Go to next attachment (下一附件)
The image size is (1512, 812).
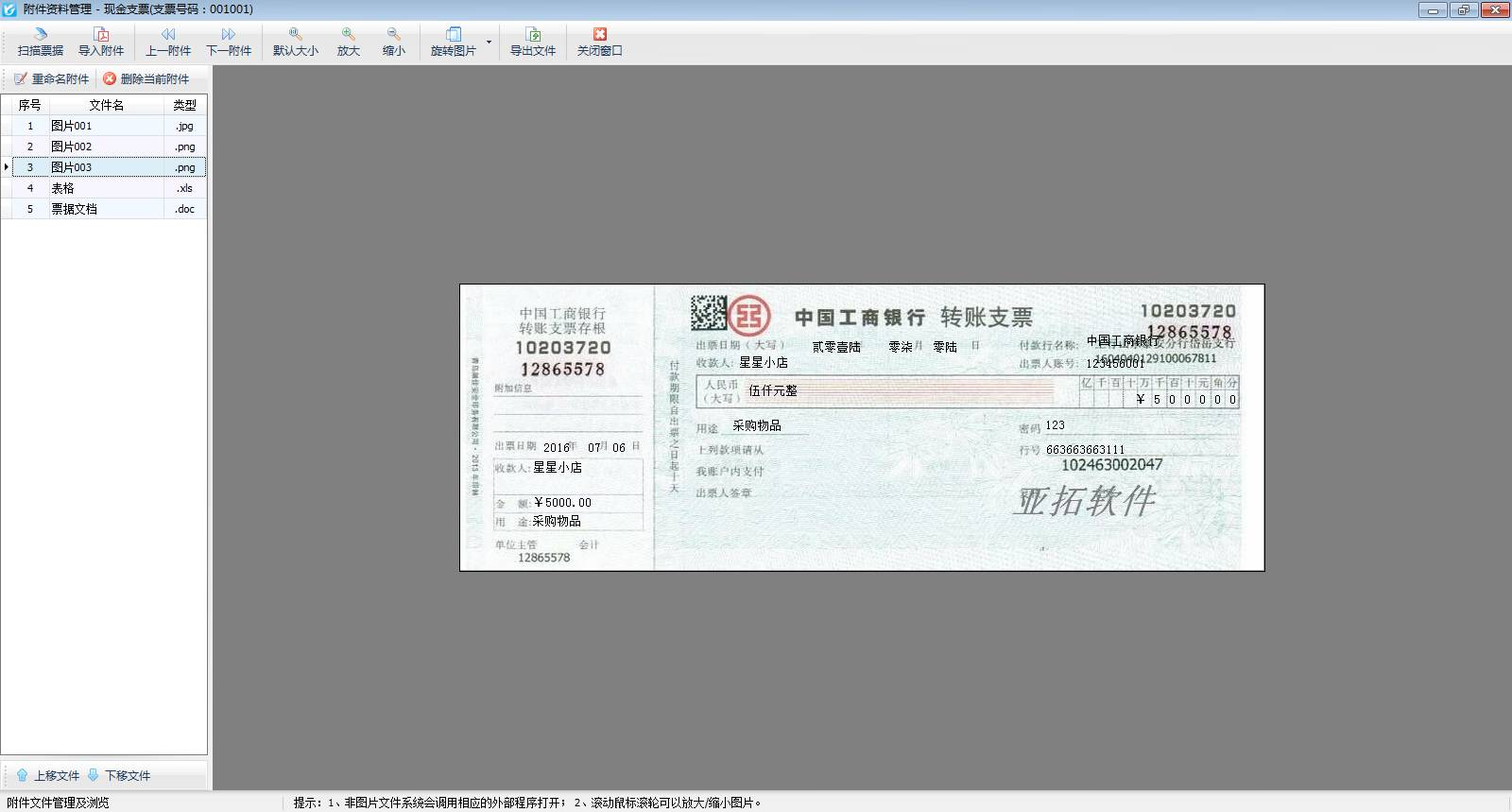tap(229, 42)
